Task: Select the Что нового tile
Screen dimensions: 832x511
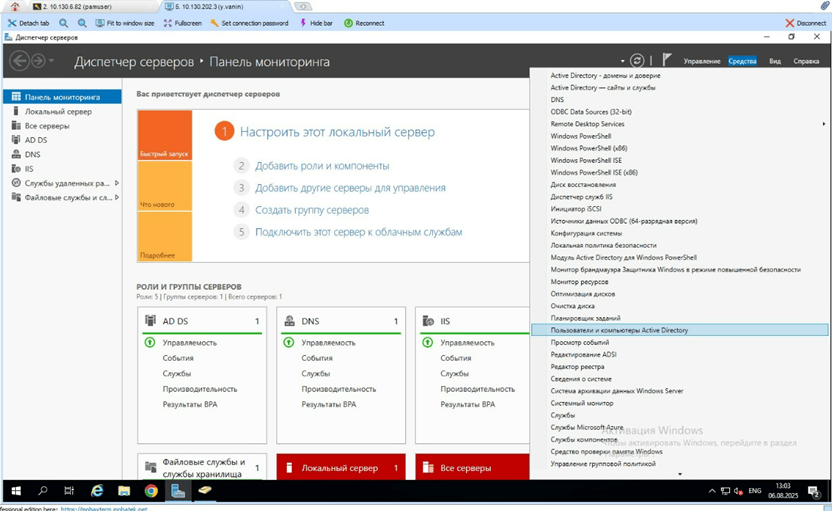Action: (164, 186)
